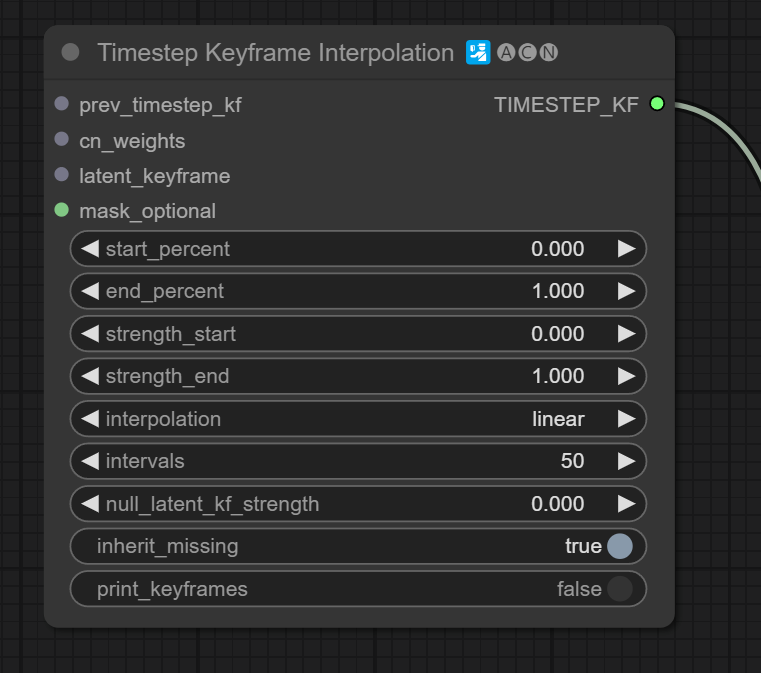Click the green mask_optional input connector

pos(62,210)
